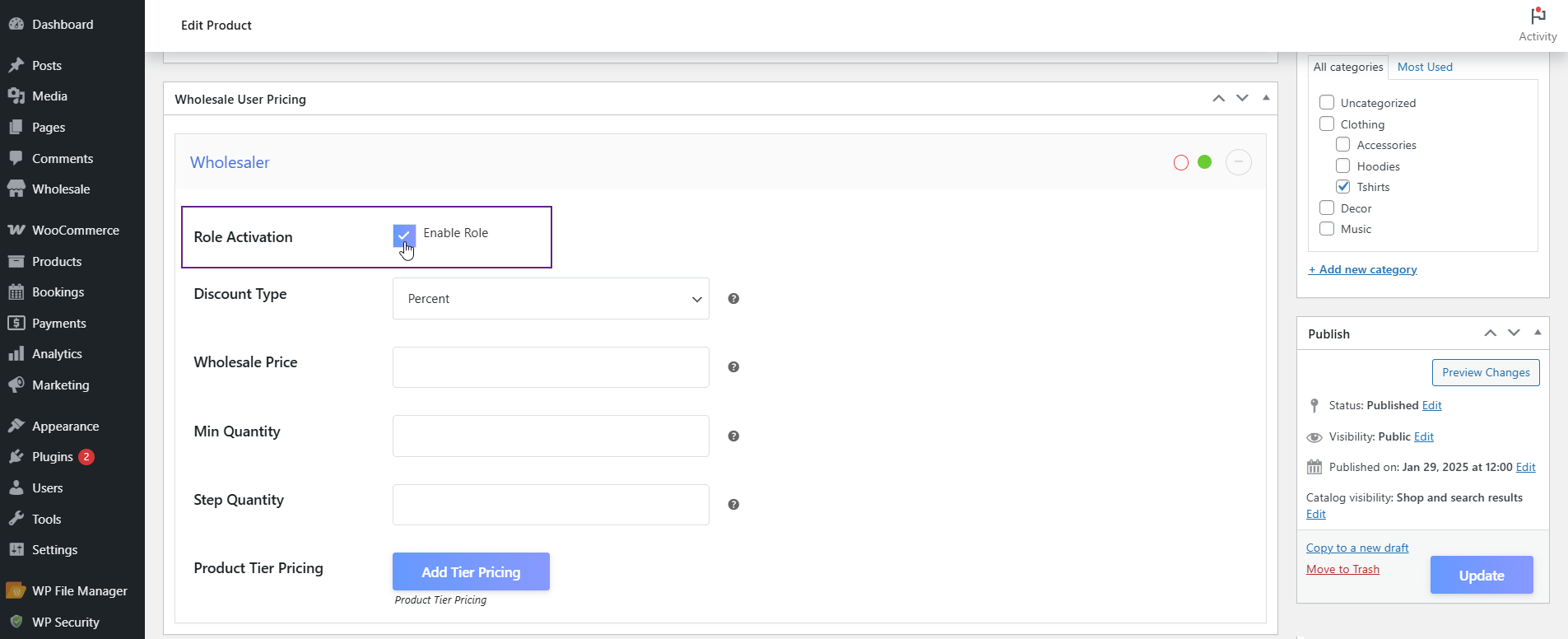
Task: Click the WP File Manager folder icon
Action: click(16, 590)
